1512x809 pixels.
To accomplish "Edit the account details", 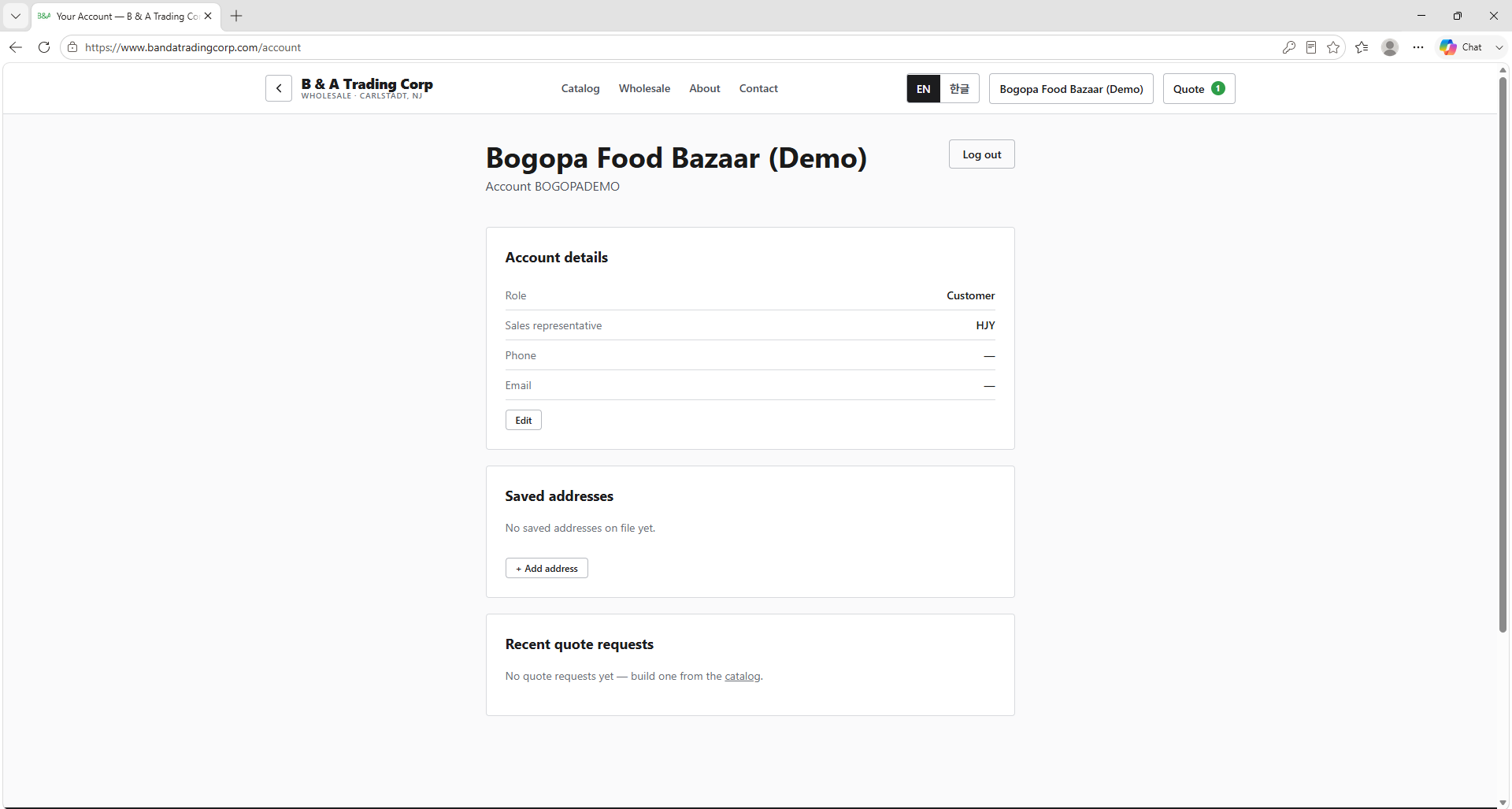I will pyautogui.click(x=524, y=420).
